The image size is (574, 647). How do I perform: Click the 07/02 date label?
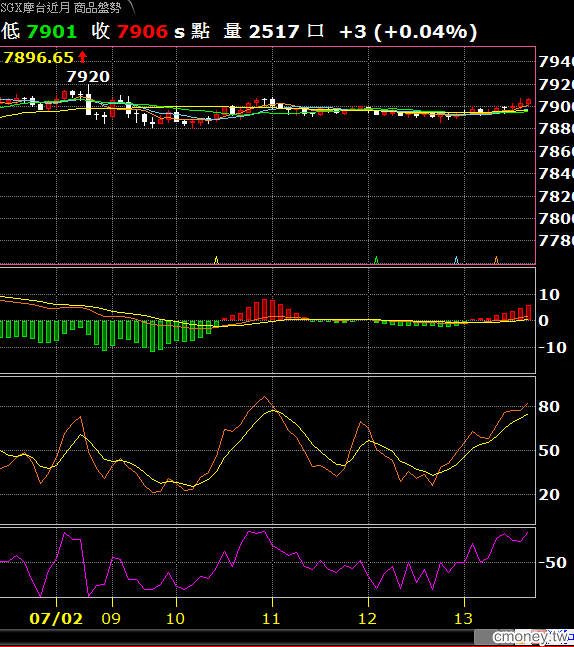pyautogui.click(x=56, y=618)
